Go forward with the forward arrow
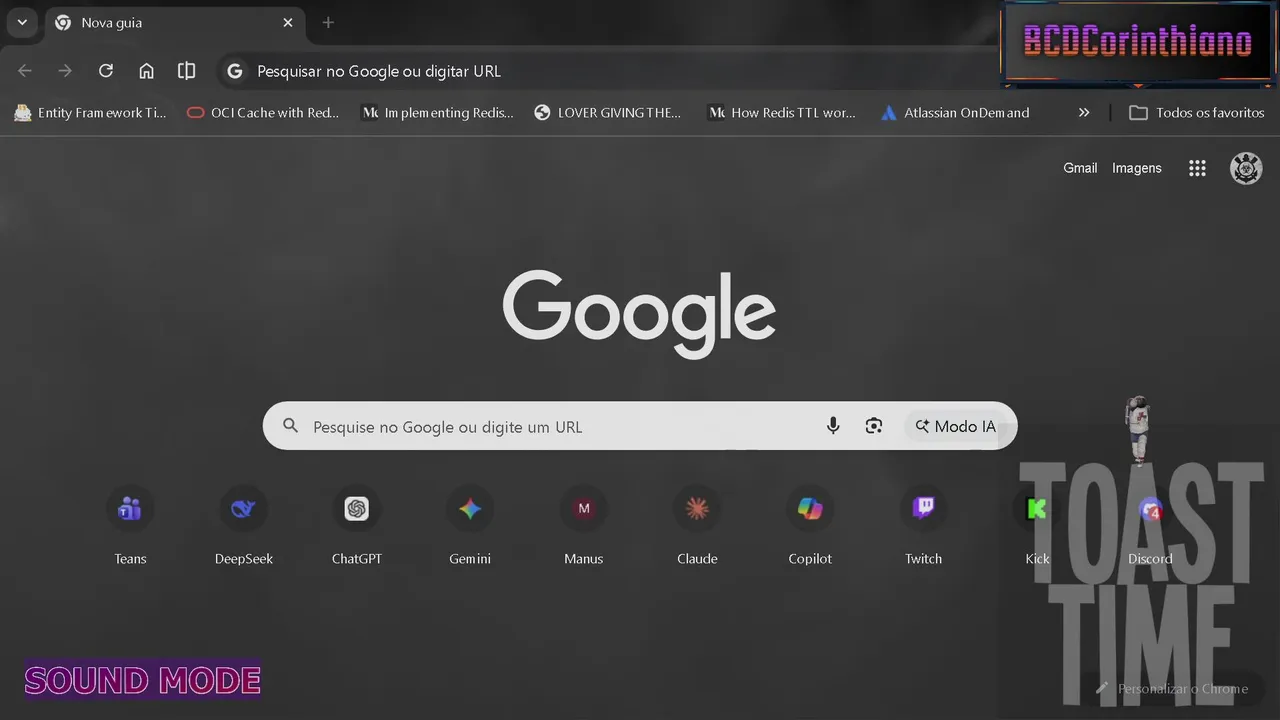The height and width of the screenshot is (720, 1280). (x=65, y=71)
